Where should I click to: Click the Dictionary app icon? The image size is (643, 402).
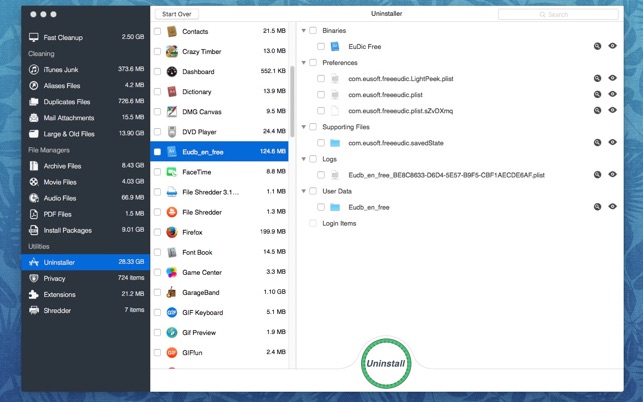coord(172,91)
